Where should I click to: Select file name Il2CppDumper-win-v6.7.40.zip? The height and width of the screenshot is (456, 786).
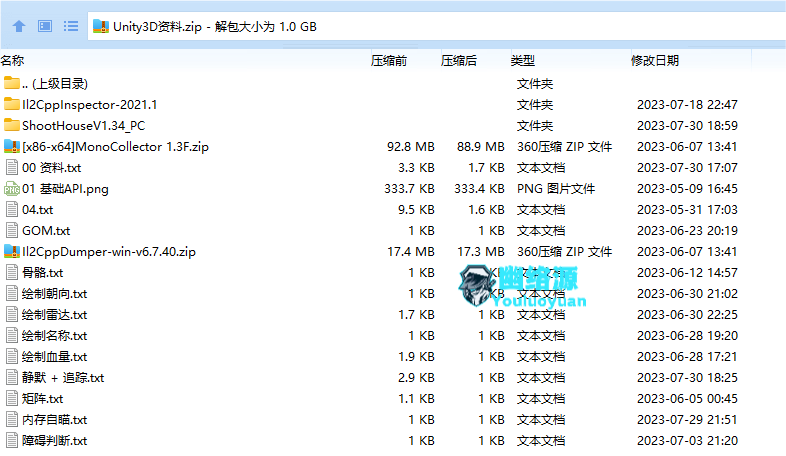click(109, 252)
